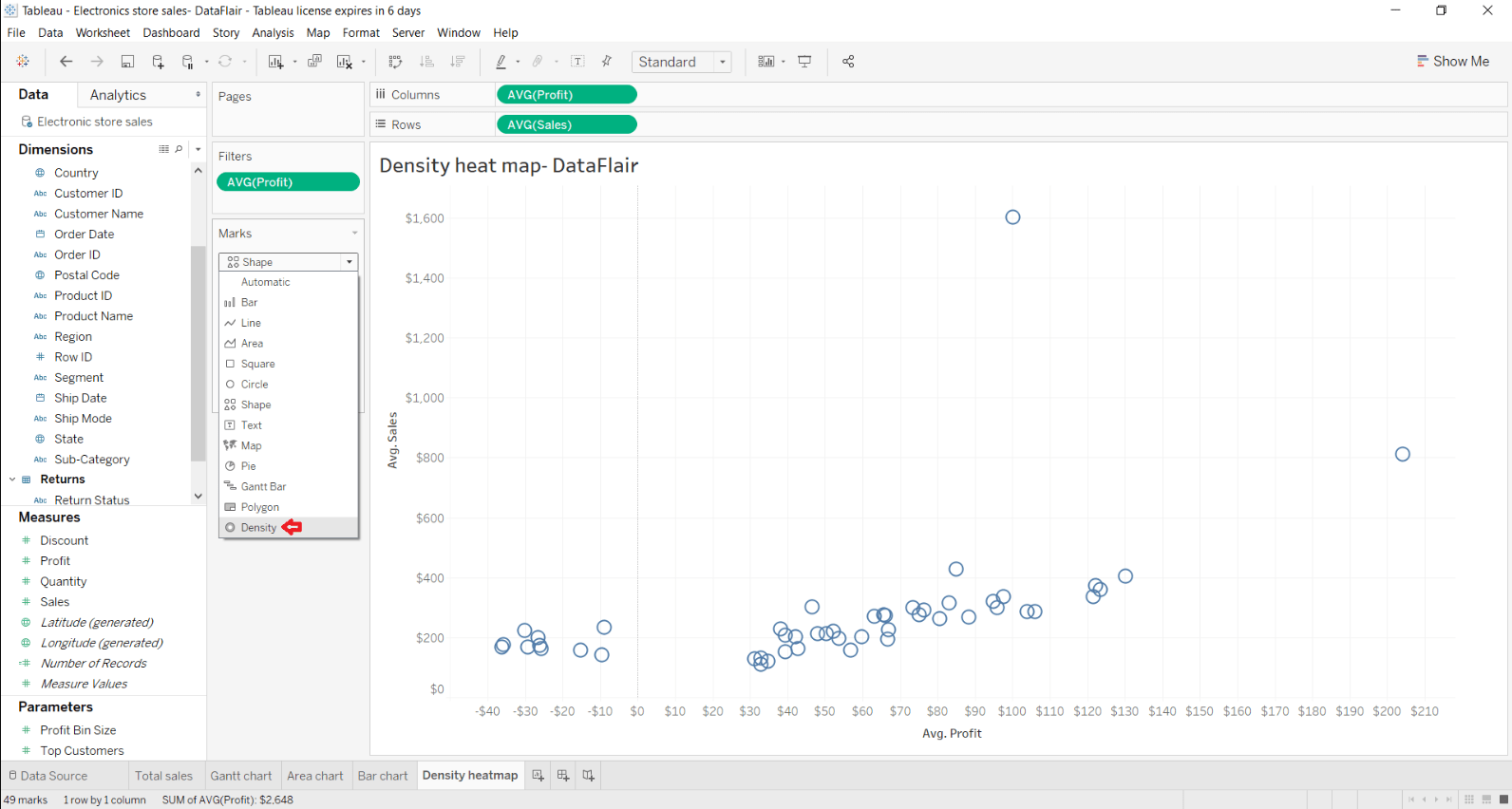The height and width of the screenshot is (809, 1512).
Task: Click the New Worksheet toolbar icon
Action: click(x=275, y=62)
